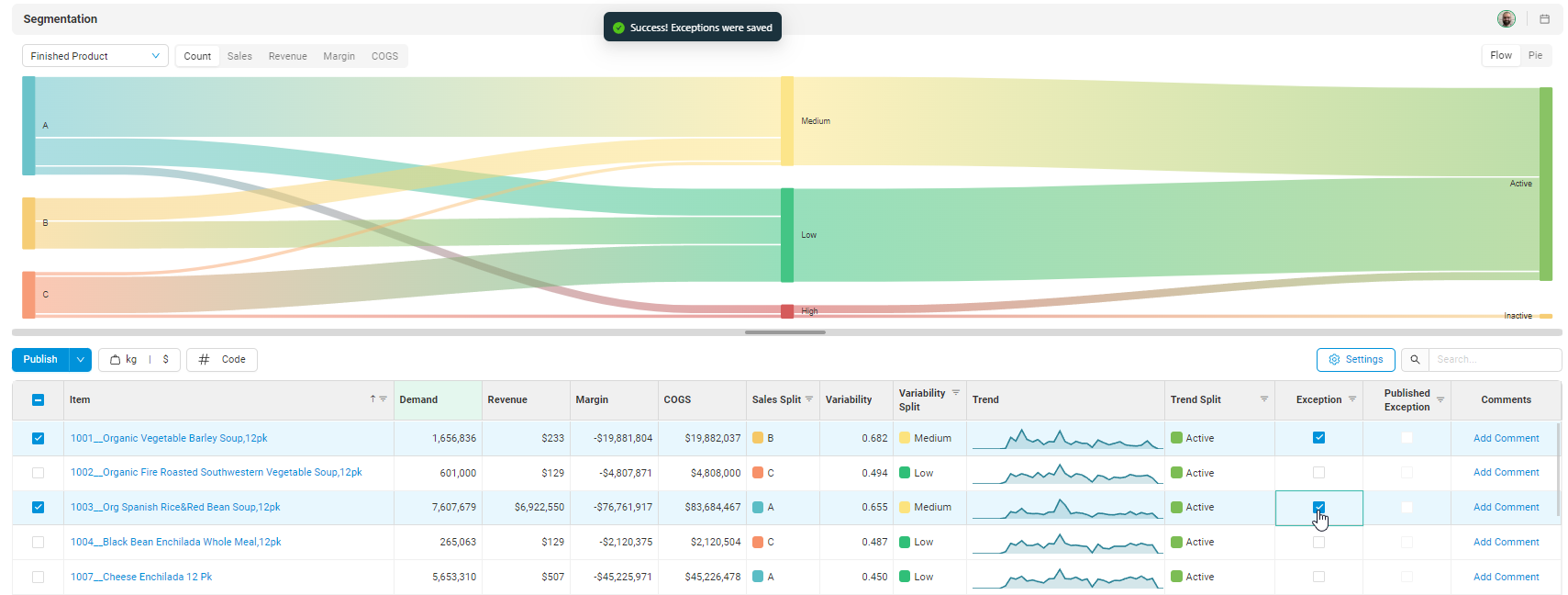Check row checkbox for item 1002
Viewport: 1568px width, 595px height.
click(x=38, y=473)
